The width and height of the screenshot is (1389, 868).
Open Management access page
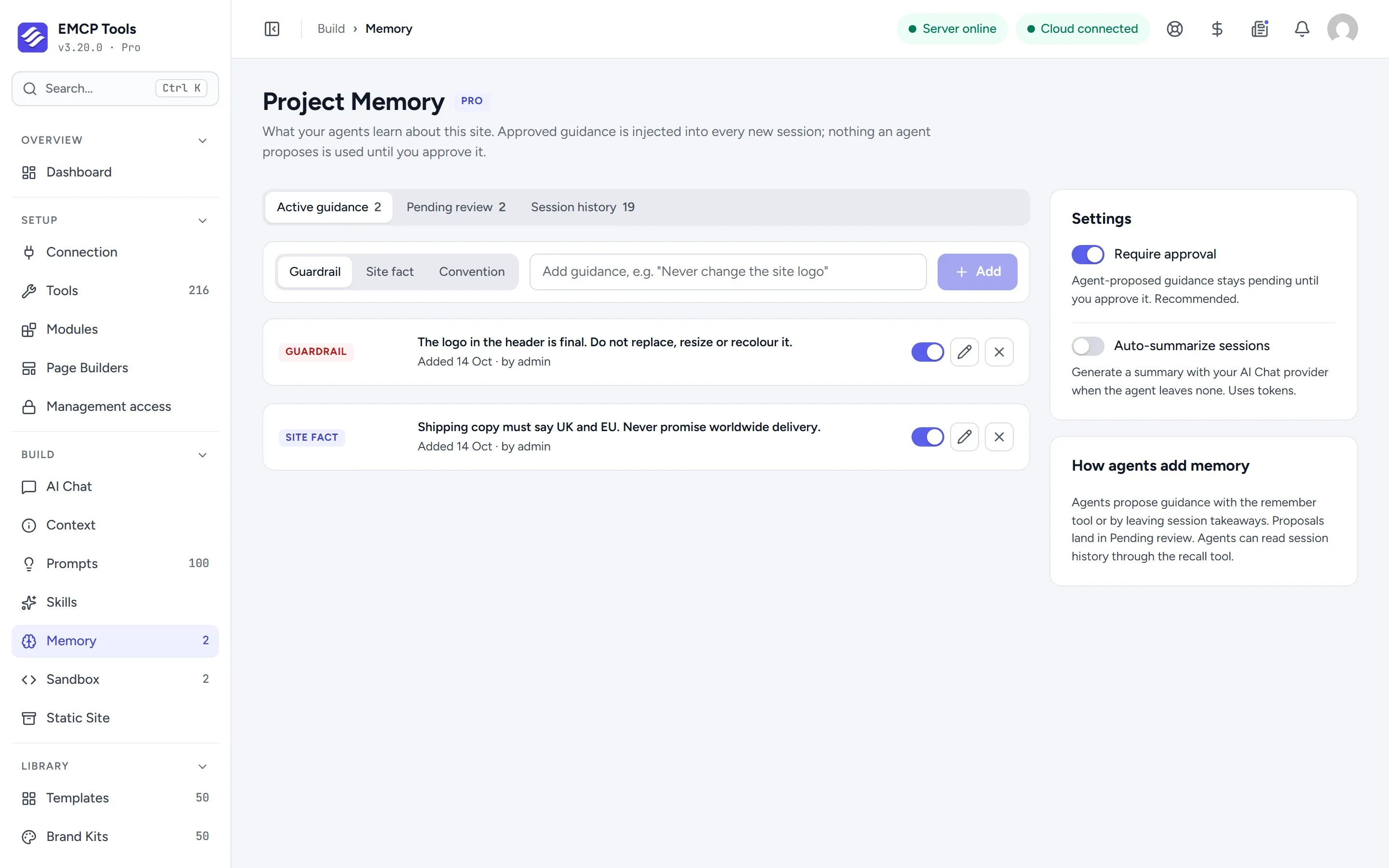[x=115, y=407]
